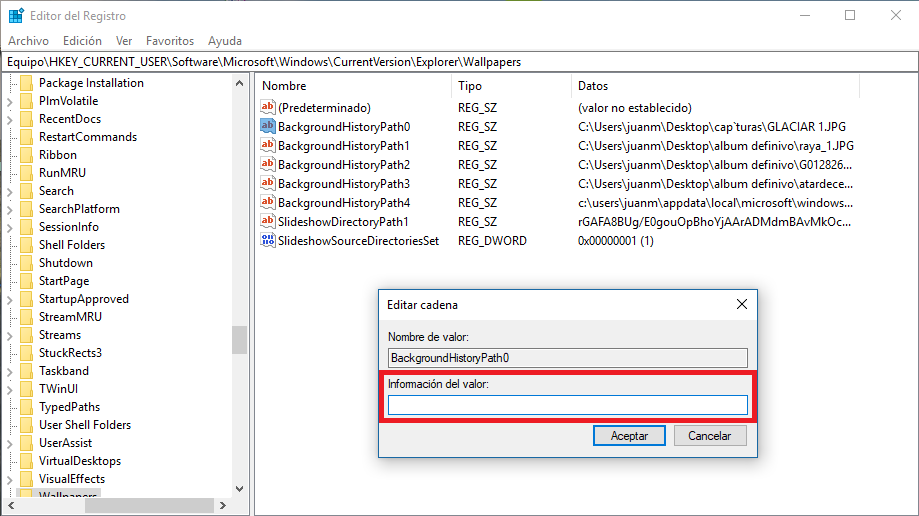Click the RestartCommands folder icon
919x516 pixels.
point(26,137)
